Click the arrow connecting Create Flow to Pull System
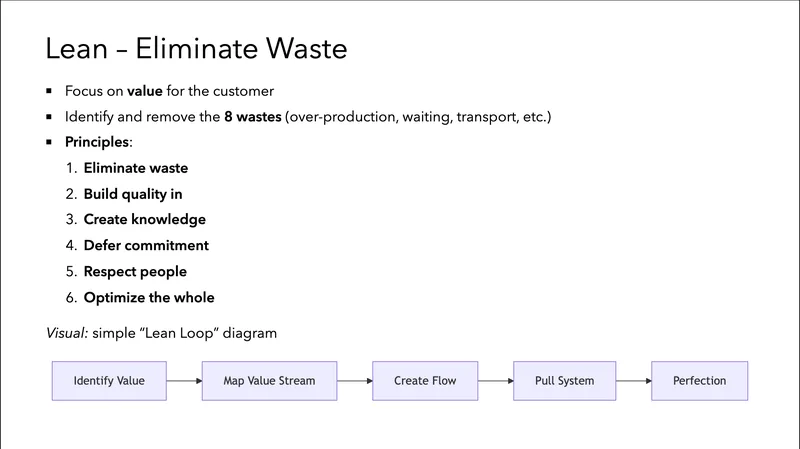 point(495,381)
